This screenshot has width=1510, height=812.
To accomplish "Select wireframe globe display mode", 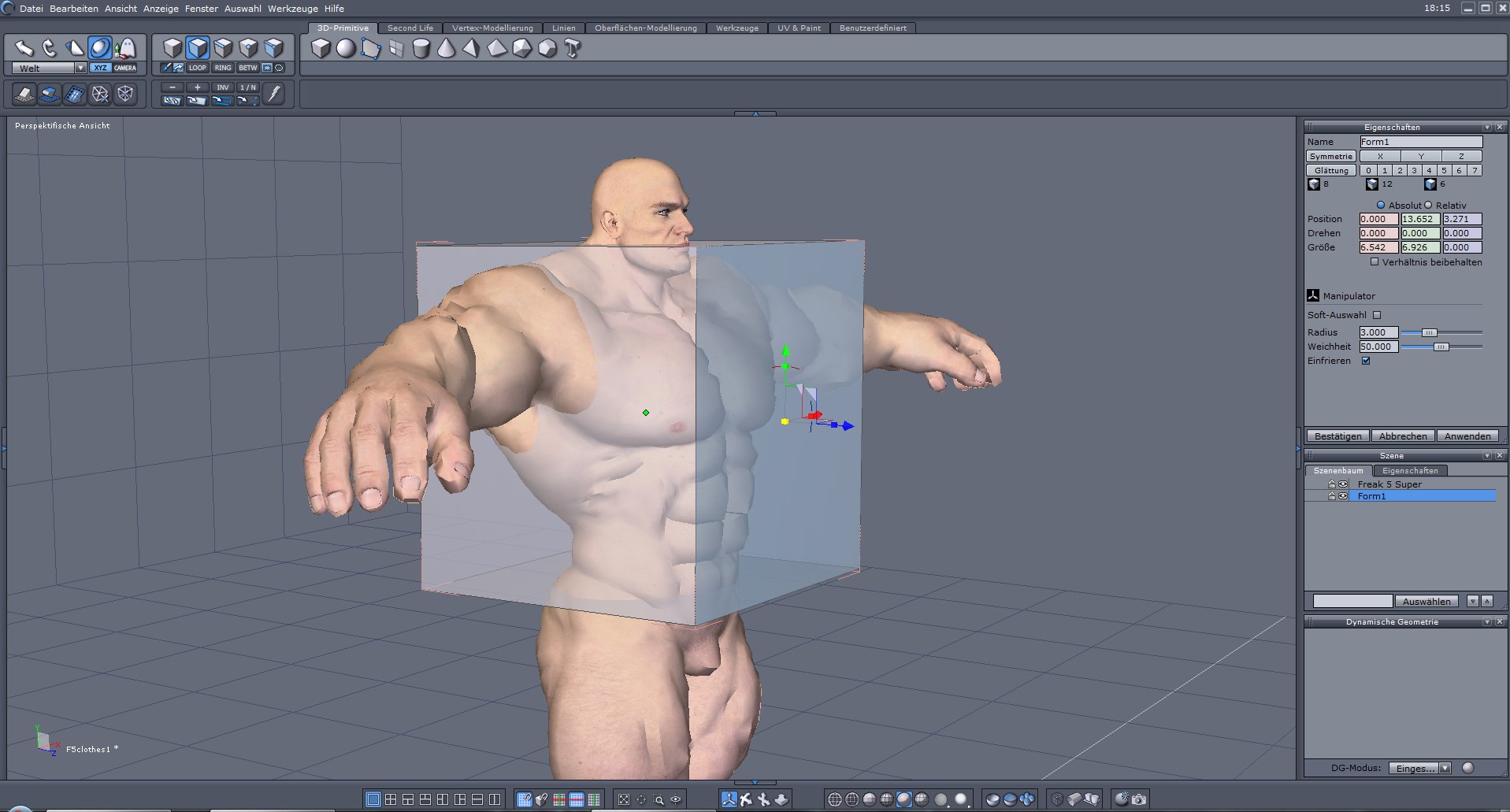I will (x=835, y=799).
